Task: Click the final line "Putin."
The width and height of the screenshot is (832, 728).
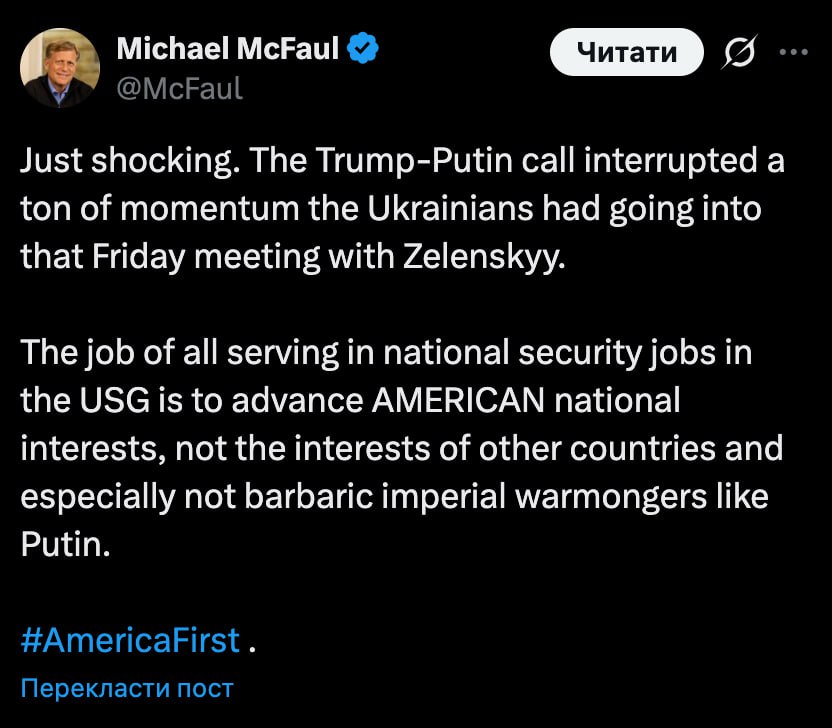Action: point(65,544)
